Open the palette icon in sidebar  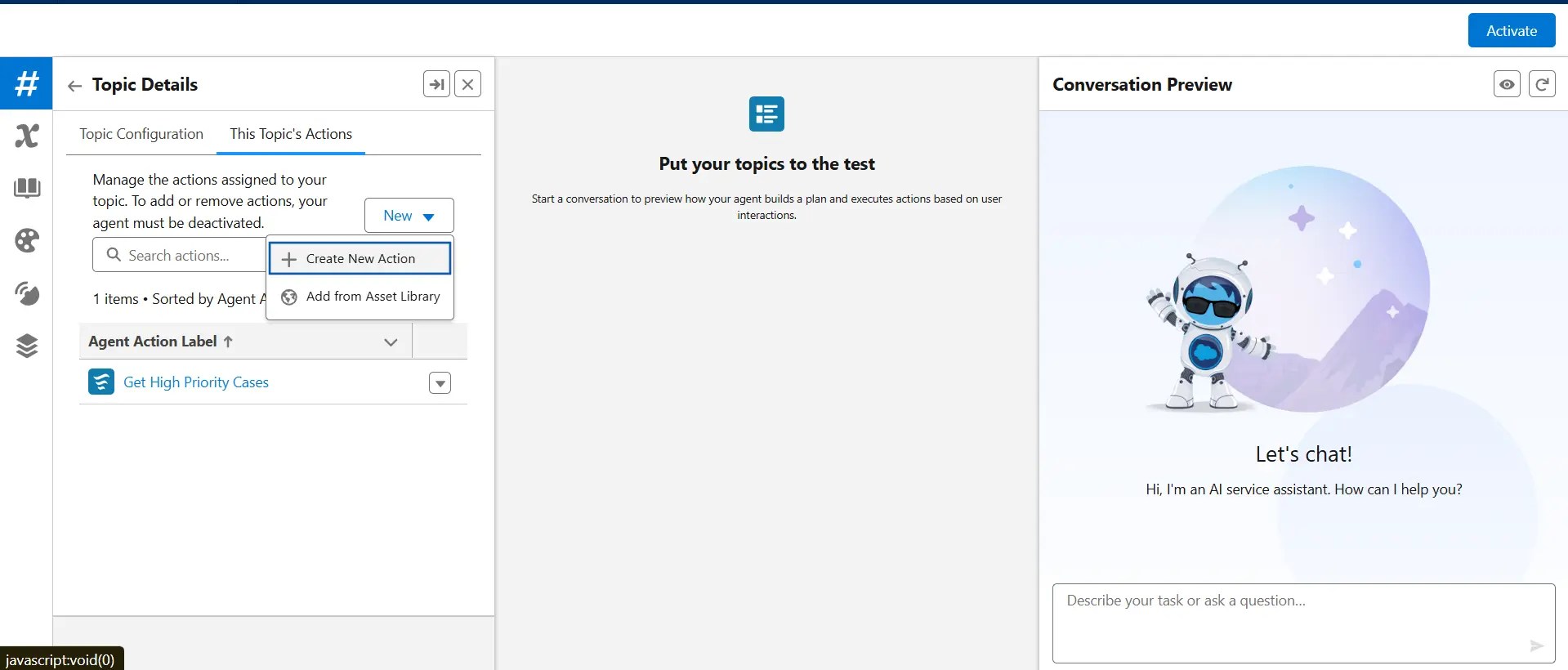[x=26, y=240]
